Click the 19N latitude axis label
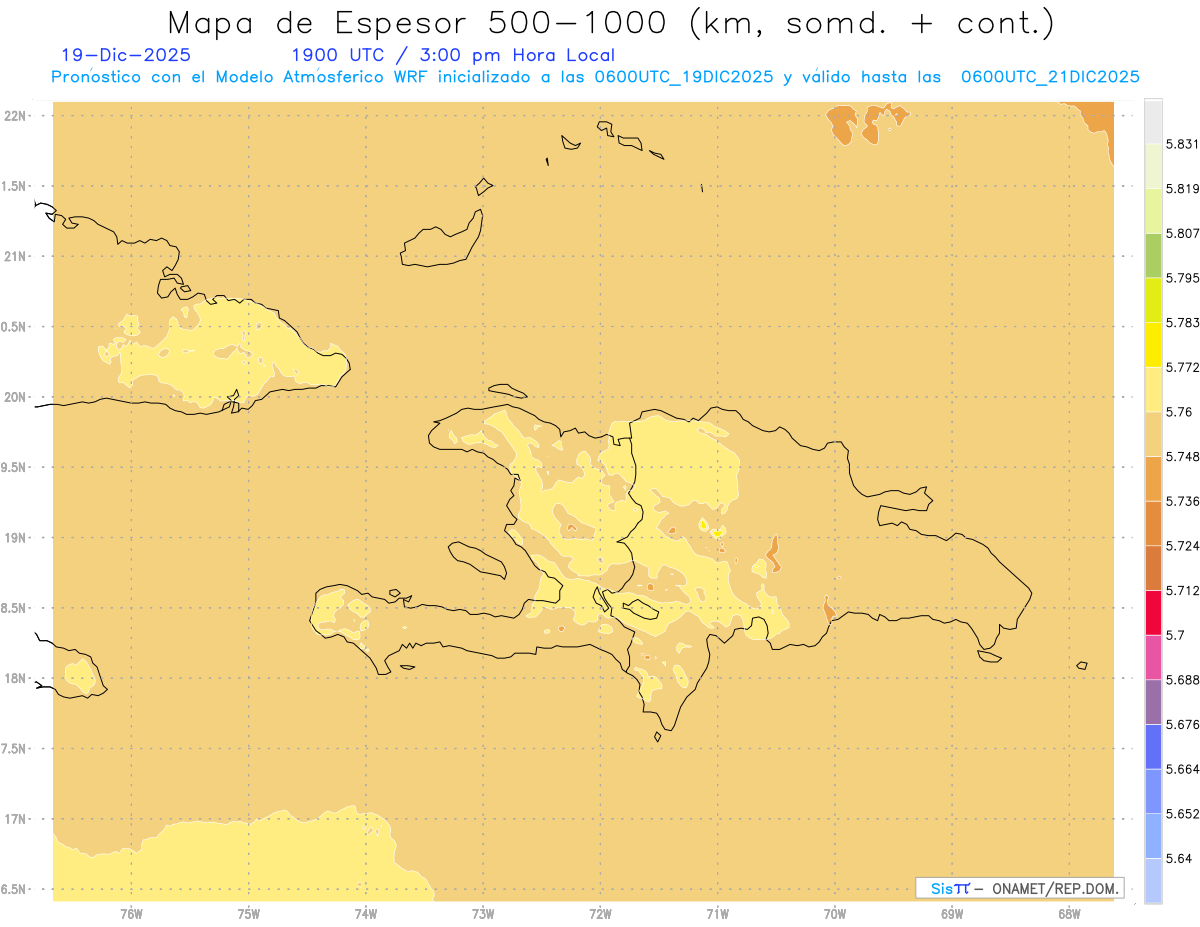This screenshot has width=1200, height=927. (16, 538)
